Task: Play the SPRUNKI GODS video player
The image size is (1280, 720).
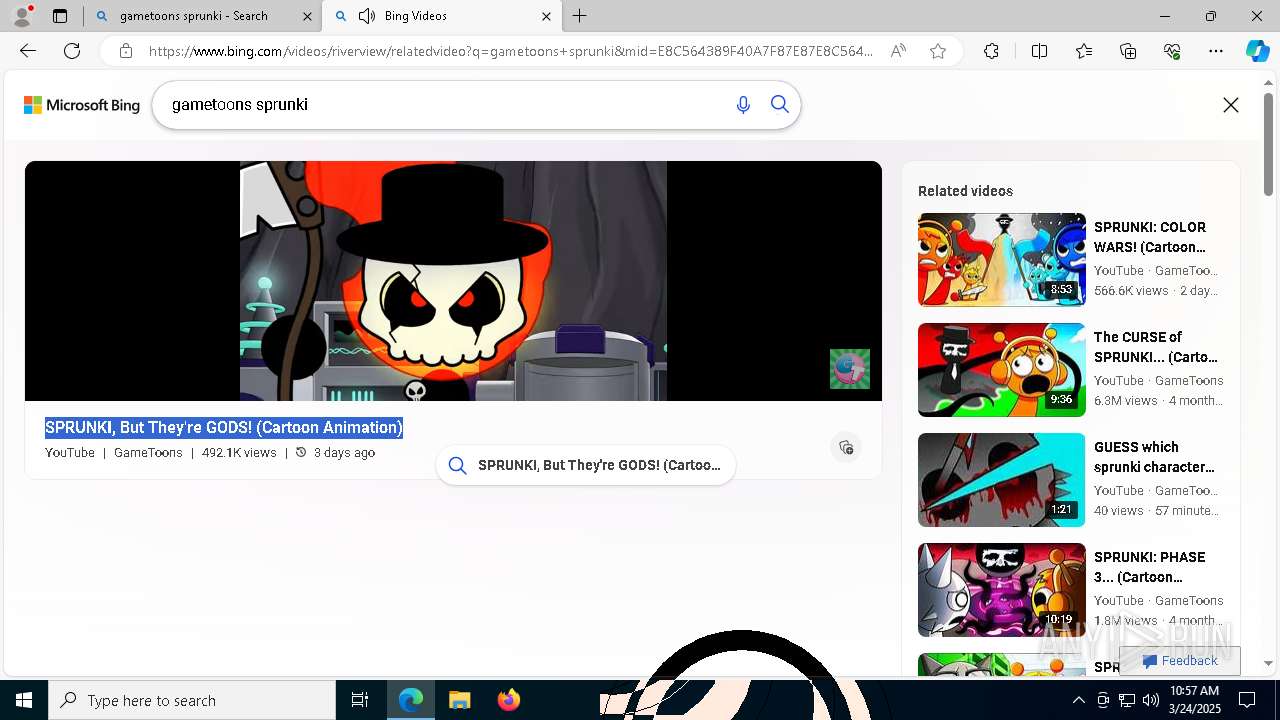Action: tap(453, 281)
